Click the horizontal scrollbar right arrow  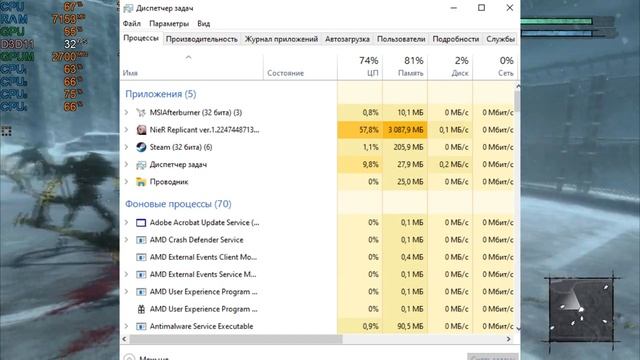[x=509, y=339]
